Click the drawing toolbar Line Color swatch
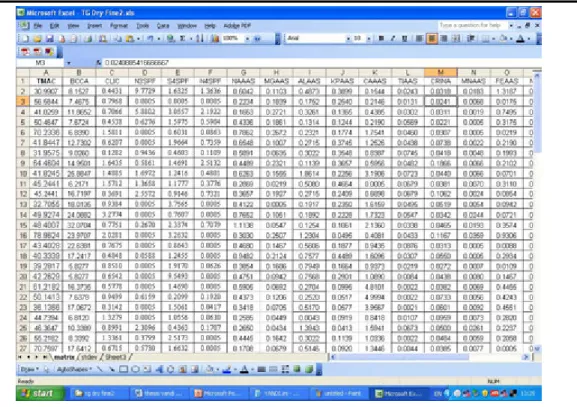The image size is (577, 407). click(226, 369)
